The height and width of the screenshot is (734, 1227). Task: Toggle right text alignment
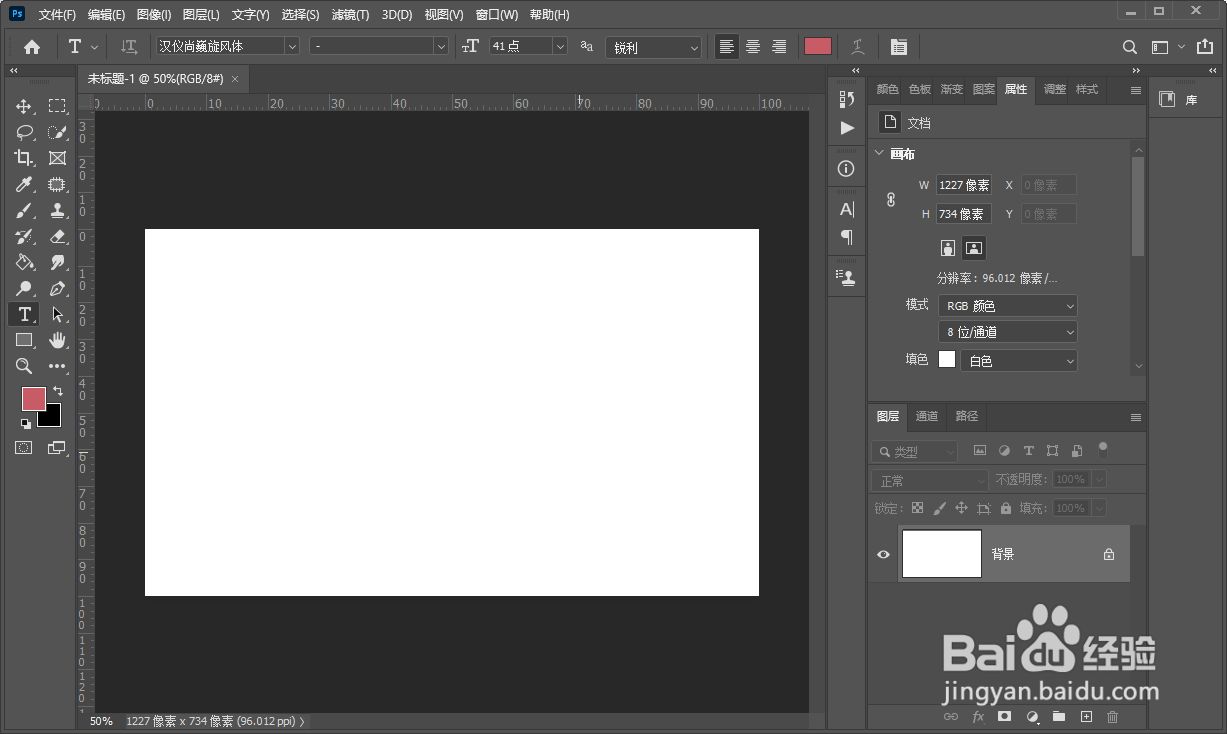point(779,47)
